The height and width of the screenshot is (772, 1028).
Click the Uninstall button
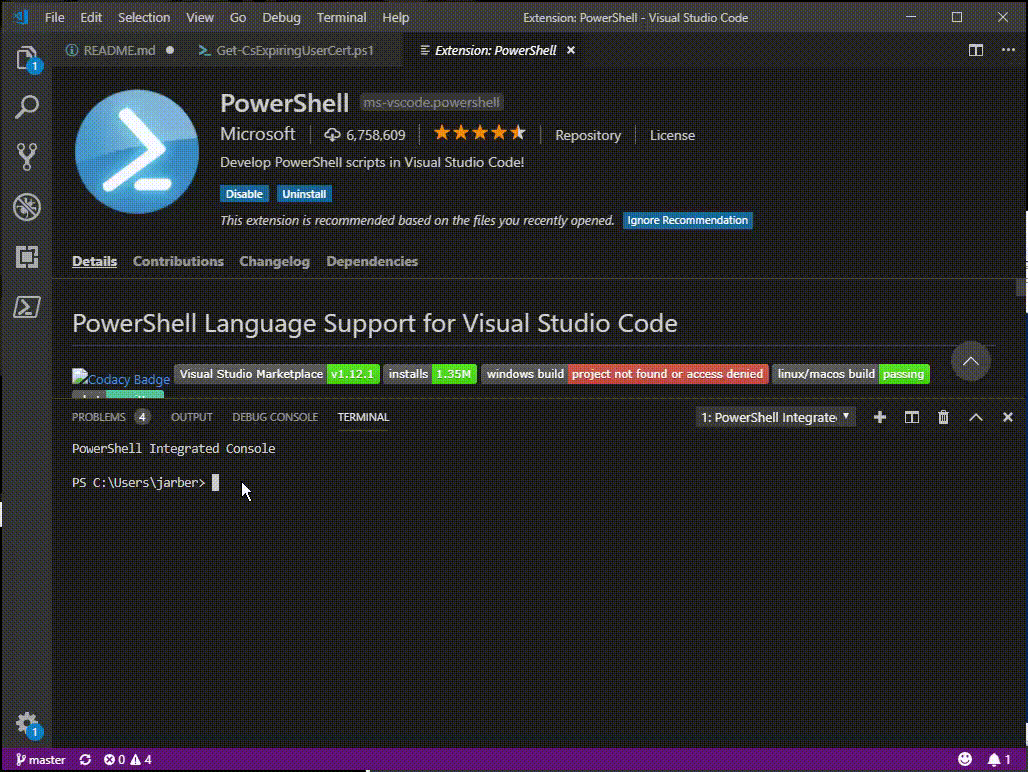pos(304,194)
